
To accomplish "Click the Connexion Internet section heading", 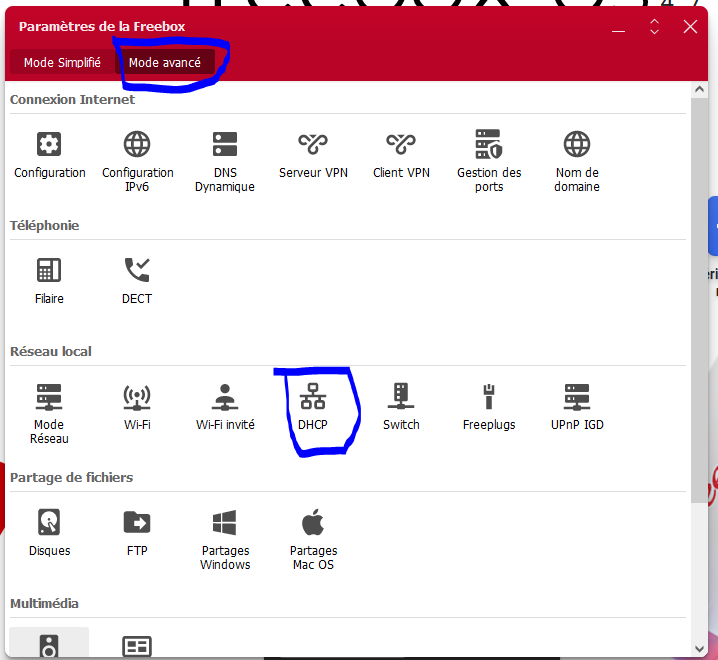I will [72, 99].
